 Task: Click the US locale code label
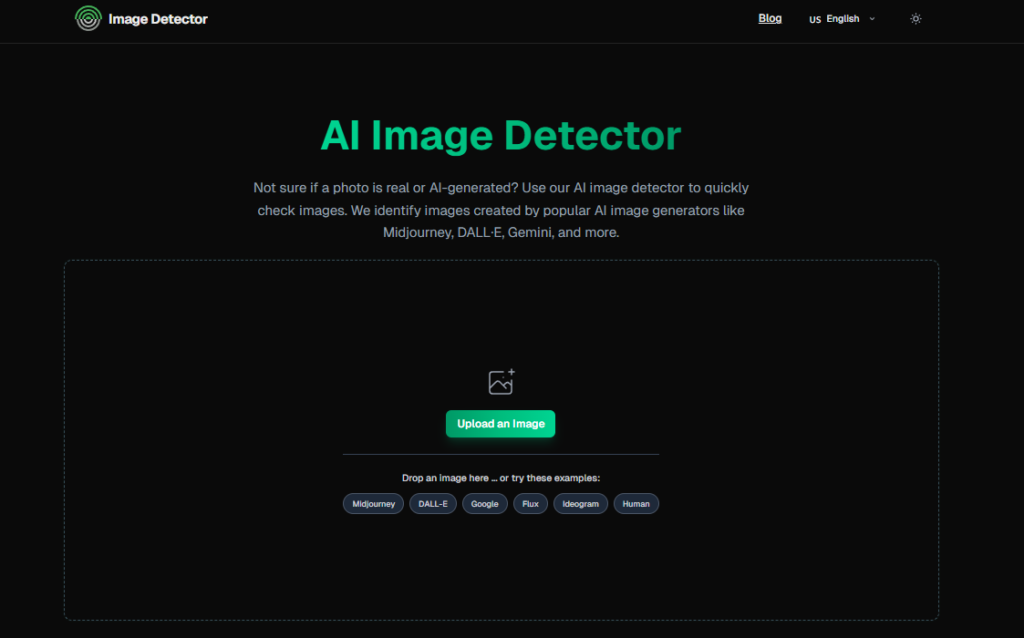pos(815,19)
